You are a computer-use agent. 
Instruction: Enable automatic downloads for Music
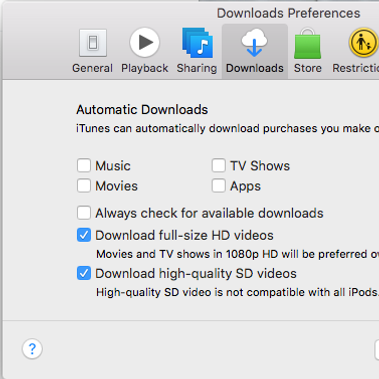click(84, 165)
